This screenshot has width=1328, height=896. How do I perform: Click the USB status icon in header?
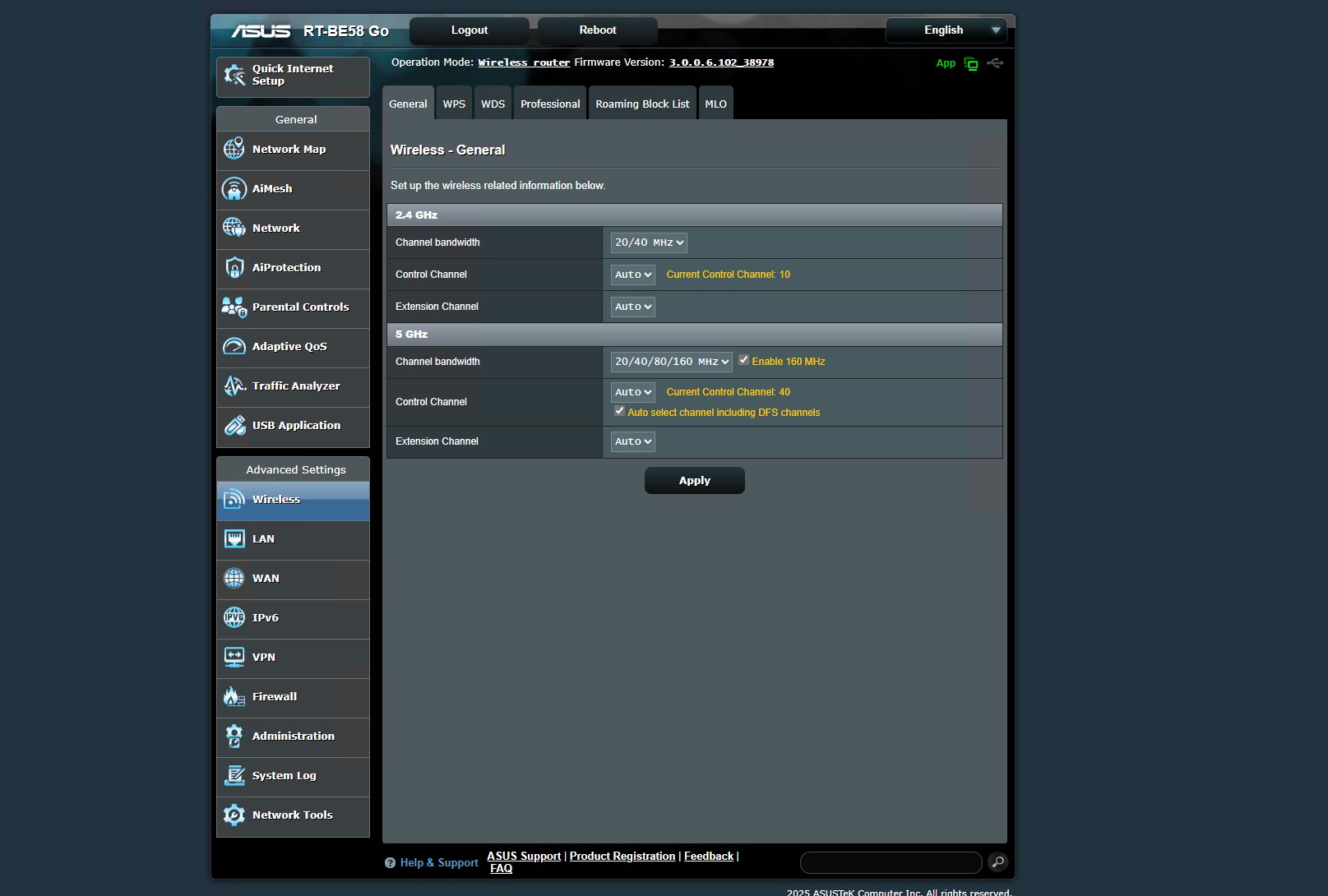pos(995,63)
